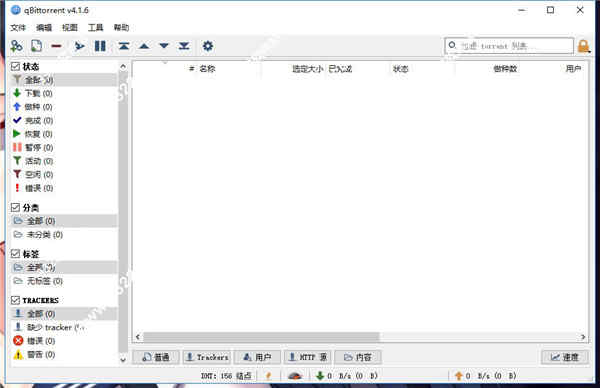Select 全部 under the 标签 section
600x388 pixels.
(64, 267)
